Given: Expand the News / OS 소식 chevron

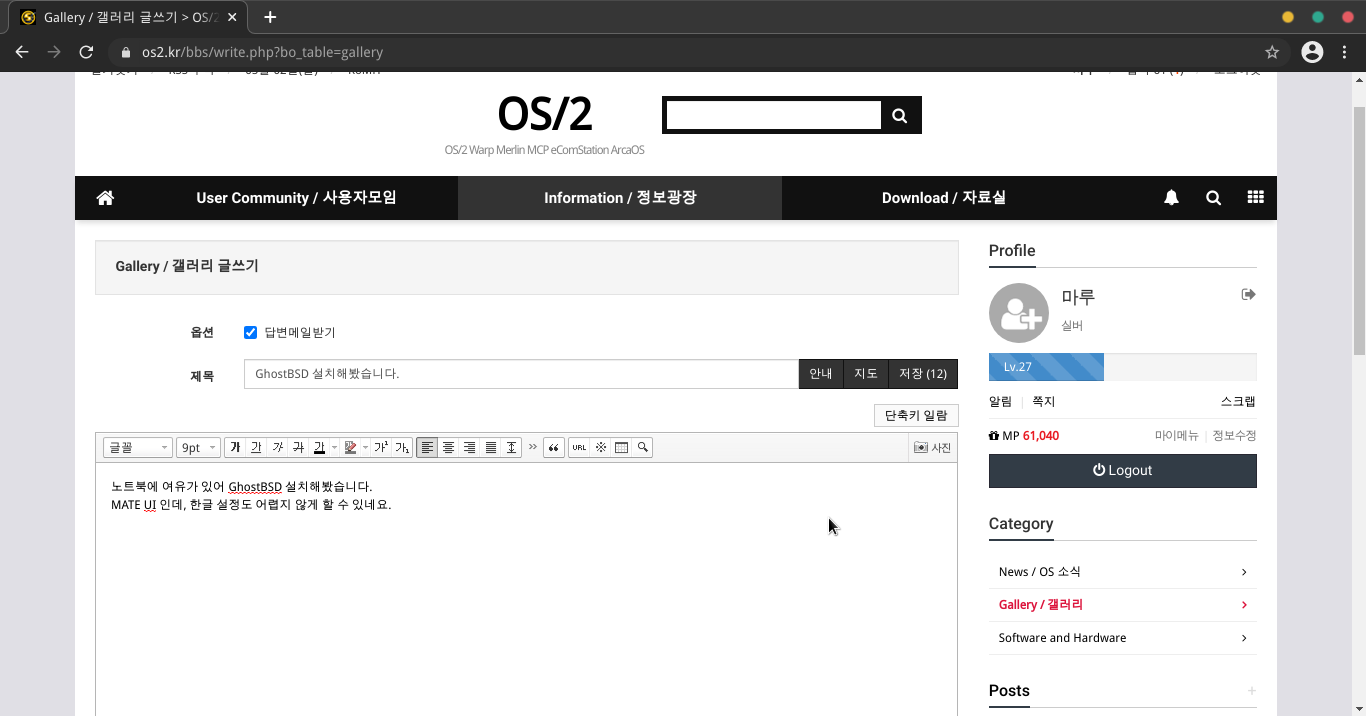Looking at the screenshot, I should 1244,572.
